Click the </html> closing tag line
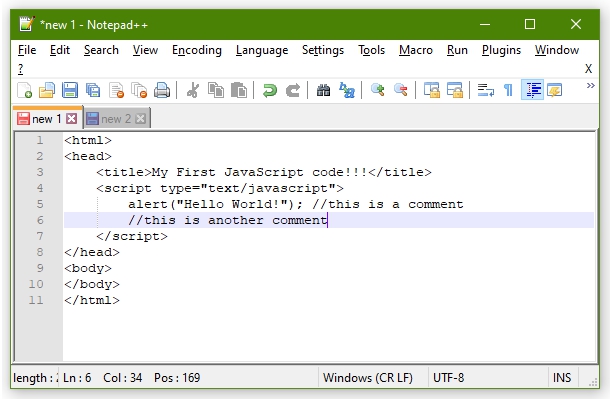 (92, 300)
